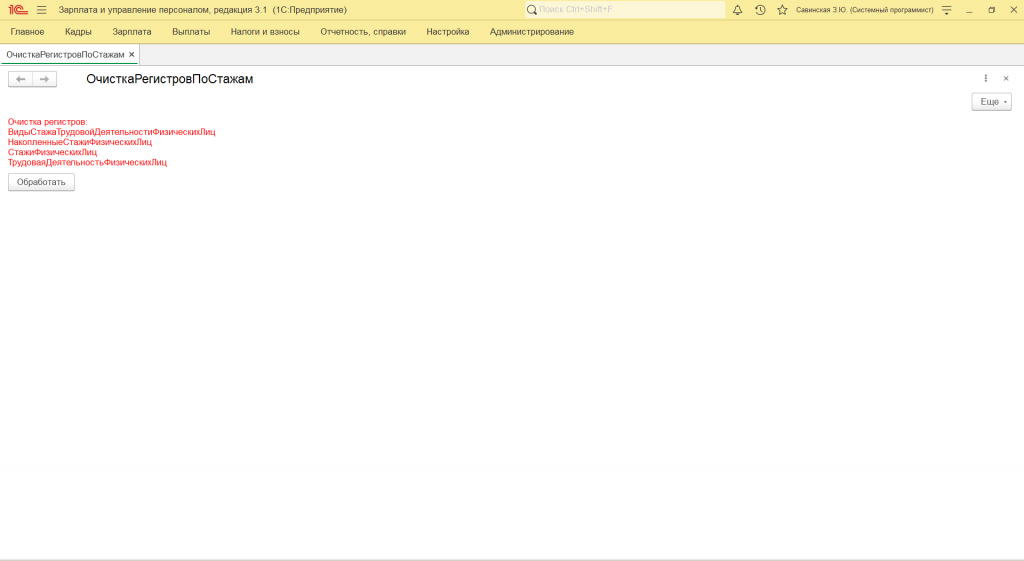This screenshot has height=561, width=1024.
Task: Click the user name Савинская З.Ю.
Action: pos(865,10)
